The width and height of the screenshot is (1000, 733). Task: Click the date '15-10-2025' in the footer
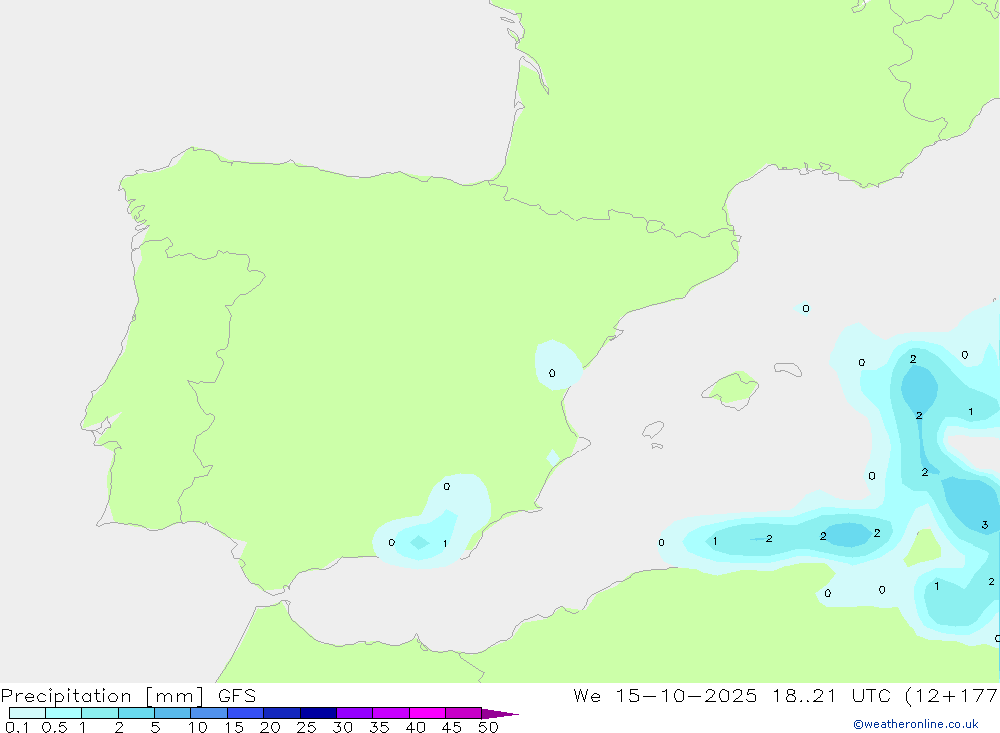686,695
